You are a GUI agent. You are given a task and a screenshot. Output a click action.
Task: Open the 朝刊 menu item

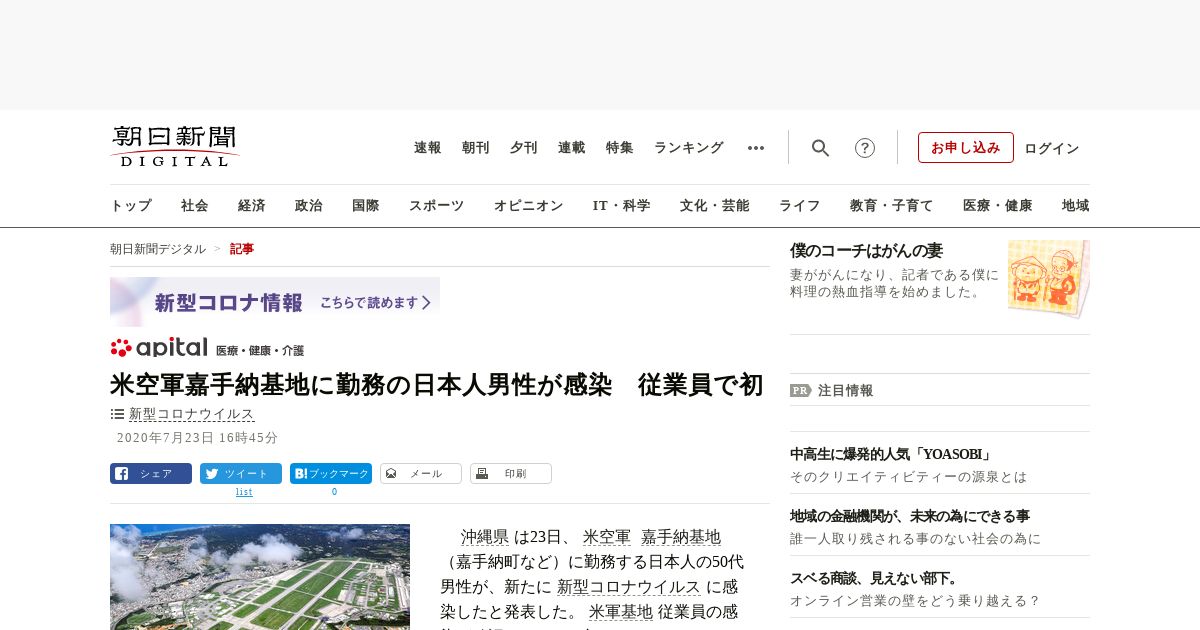point(476,148)
